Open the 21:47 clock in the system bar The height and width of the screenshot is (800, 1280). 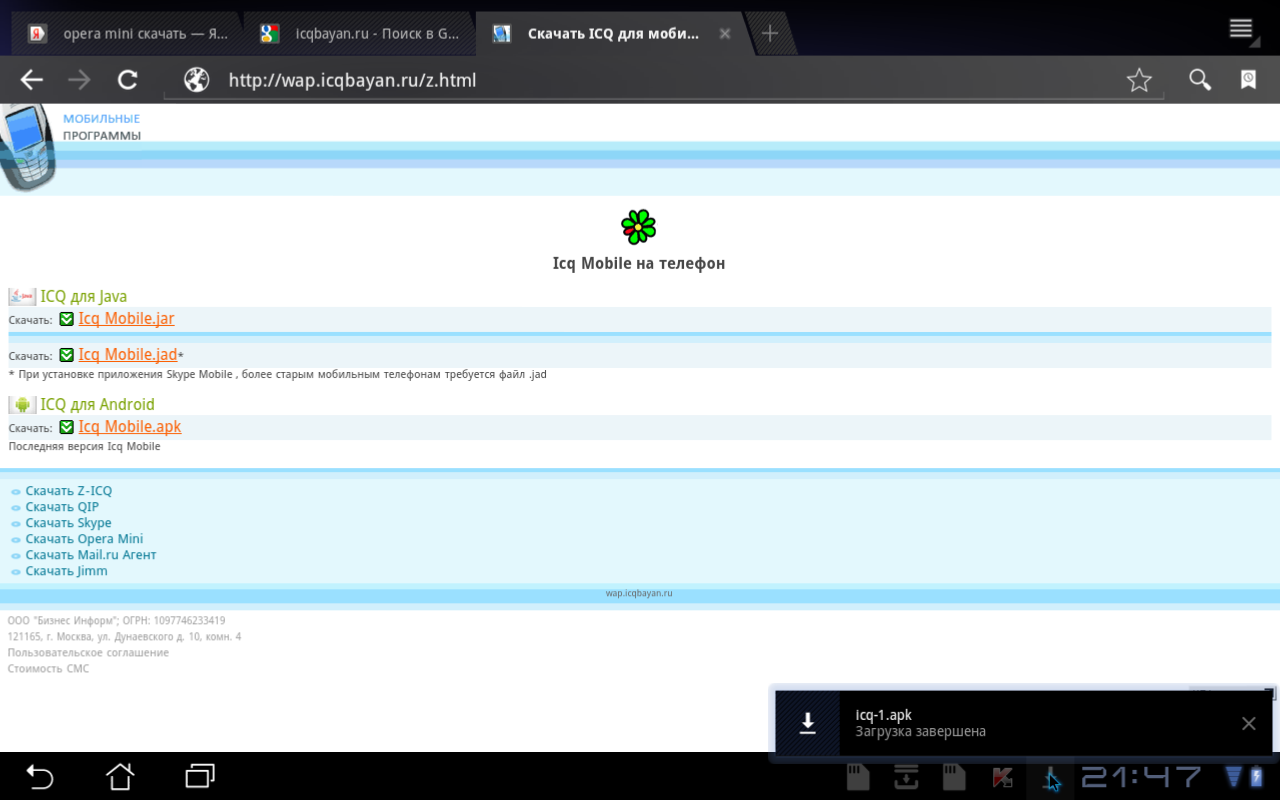click(x=1141, y=777)
